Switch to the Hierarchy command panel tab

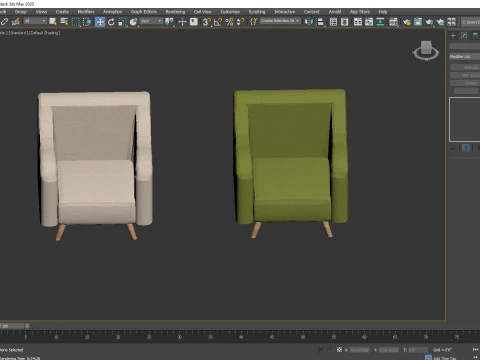(475, 35)
